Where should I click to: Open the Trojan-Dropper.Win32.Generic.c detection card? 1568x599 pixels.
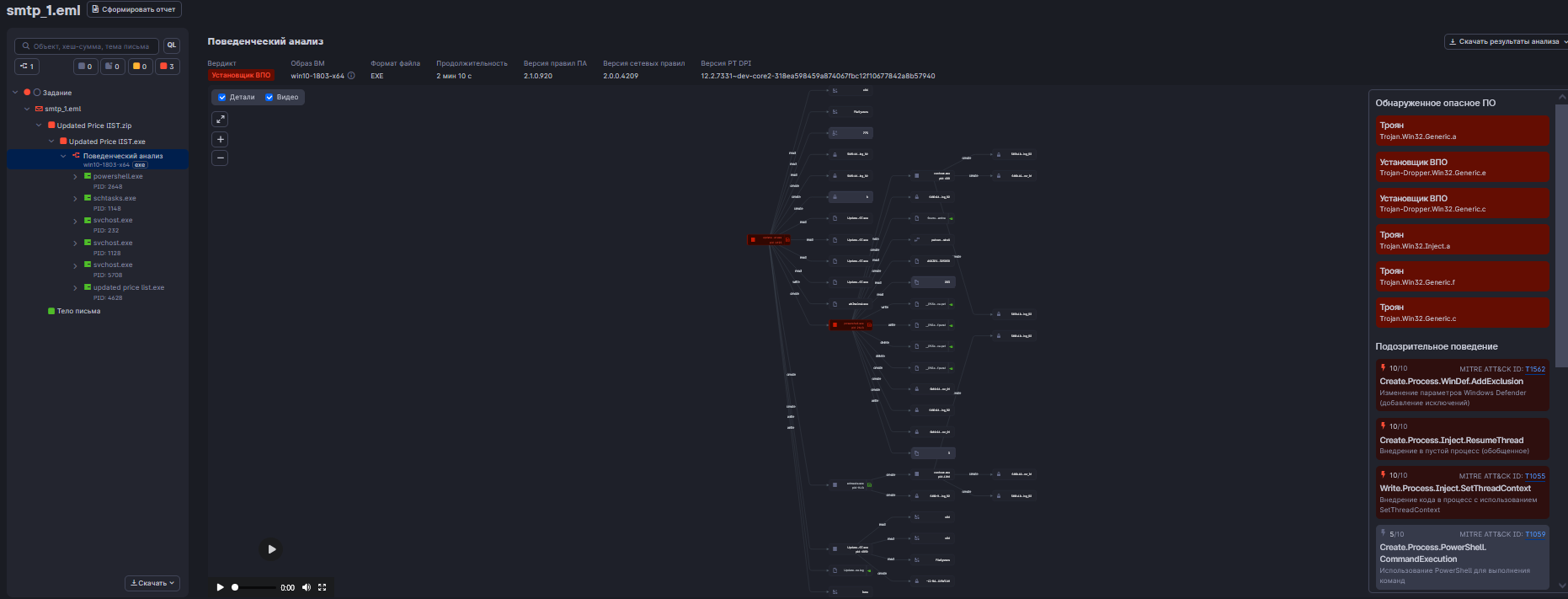tap(1462, 203)
